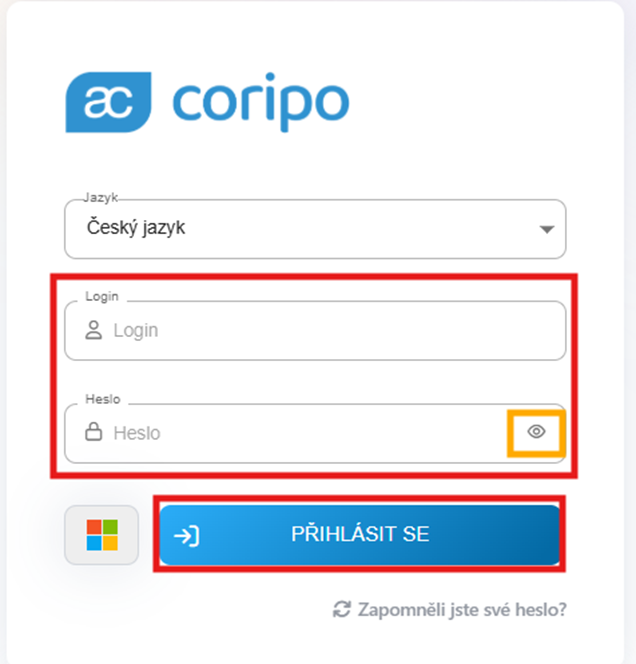The image size is (636, 664).
Task: Click the grey Heslo placeholder text
Action: coord(137,433)
